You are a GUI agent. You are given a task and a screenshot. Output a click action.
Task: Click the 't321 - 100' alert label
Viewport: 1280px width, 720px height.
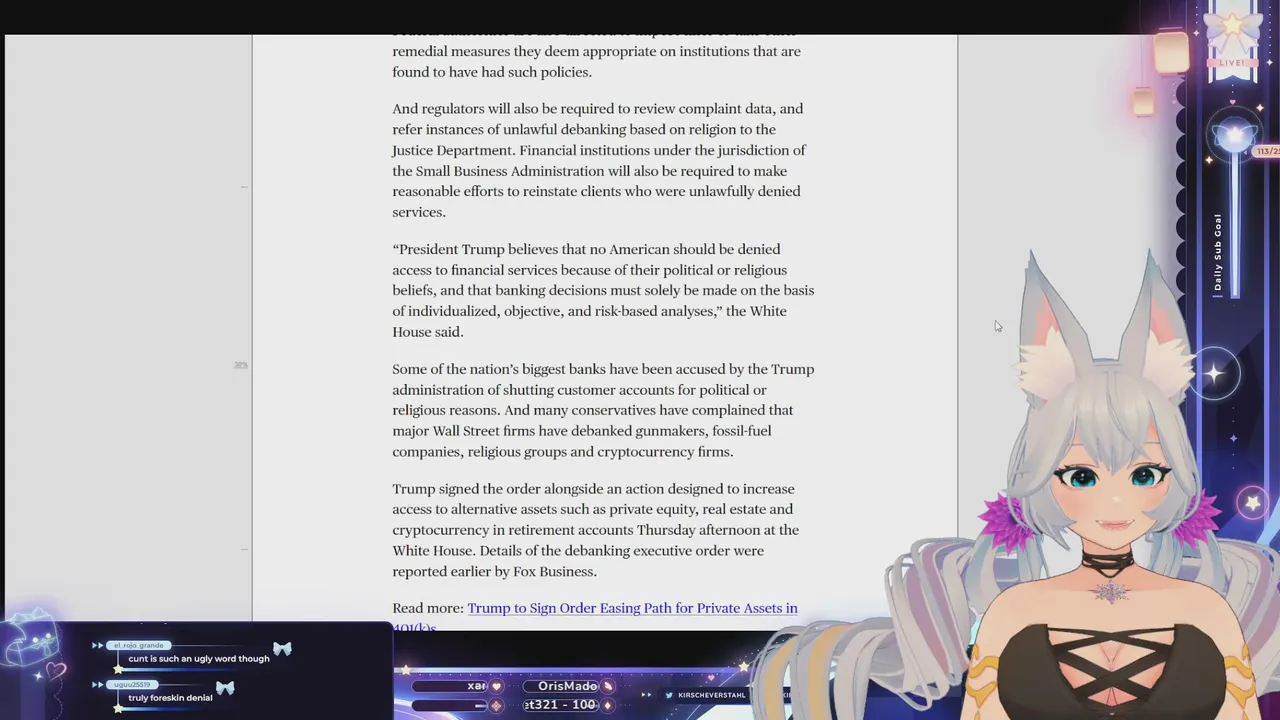click(561, 705)
